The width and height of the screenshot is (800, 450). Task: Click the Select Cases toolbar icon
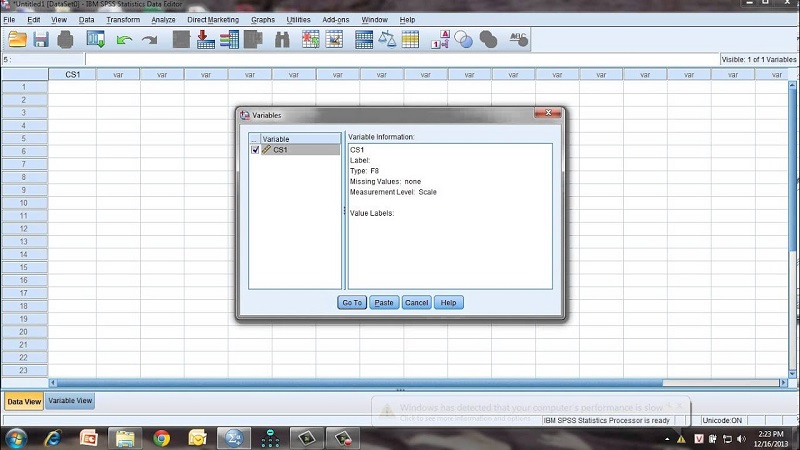tap(410, 39)
